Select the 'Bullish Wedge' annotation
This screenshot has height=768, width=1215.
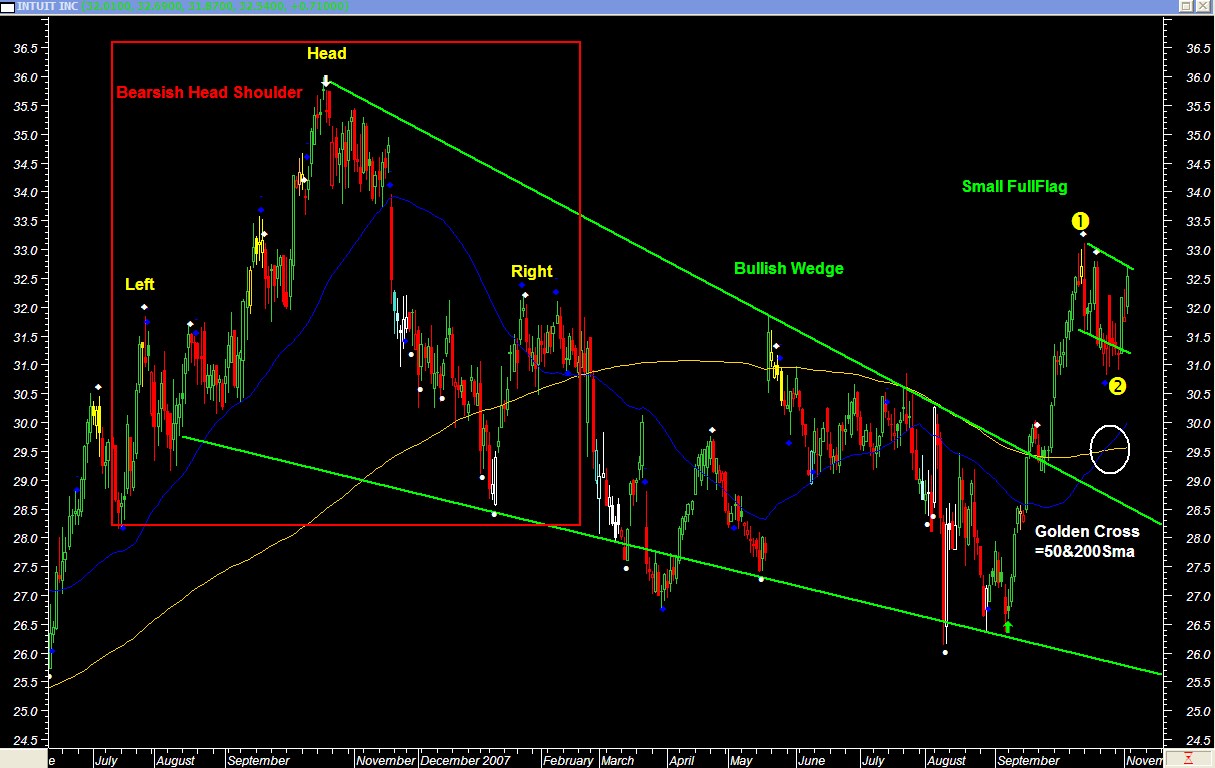click(x=789, y=268)
